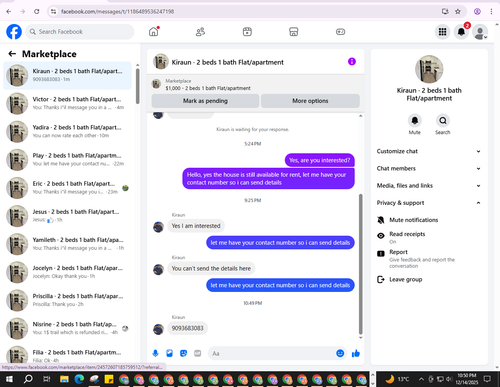The image size is (500, 387).
Task: Open Yadira conversation in list
Action: (68, 132)
